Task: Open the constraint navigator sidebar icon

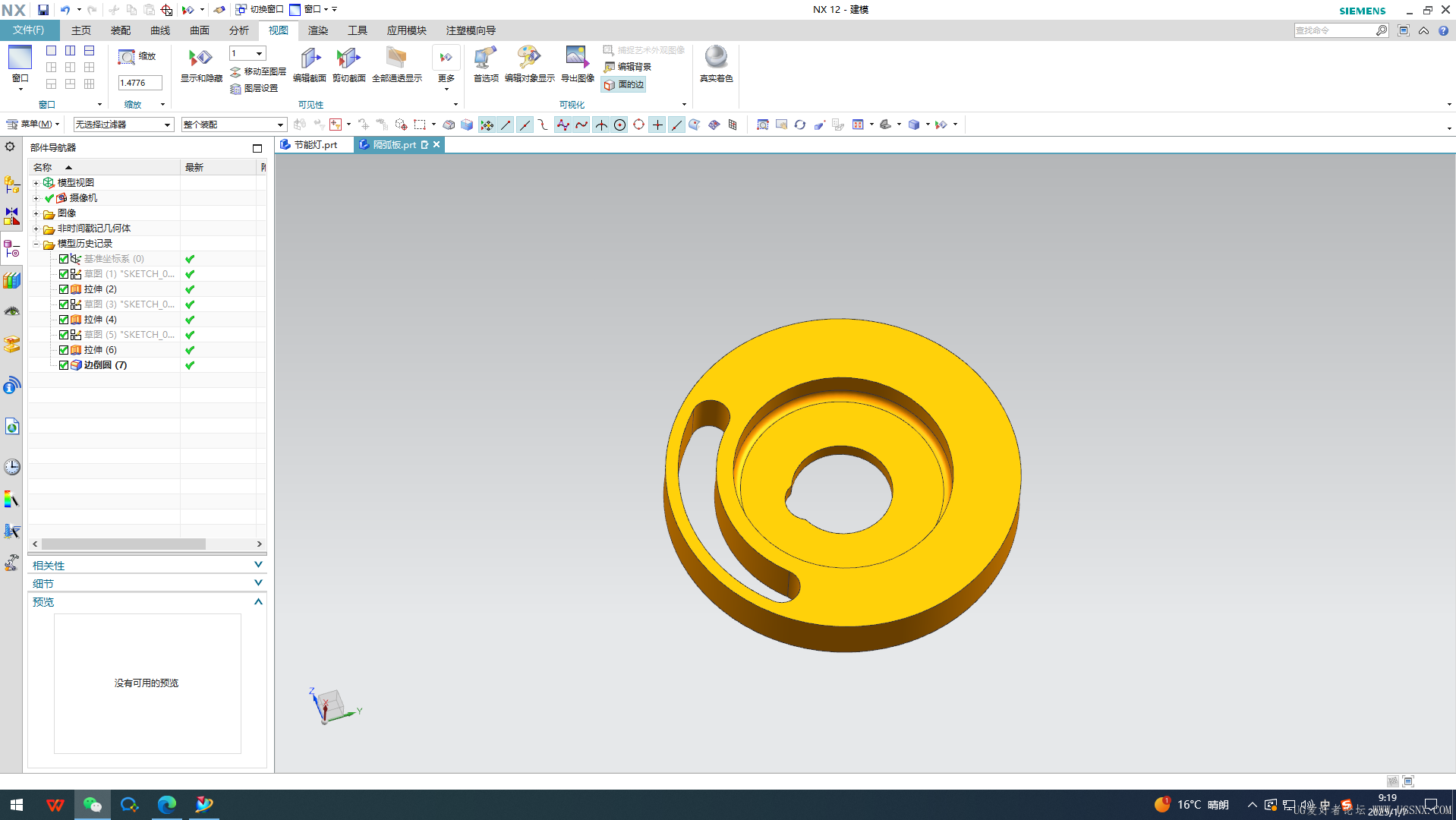Action: coord(11,216)
